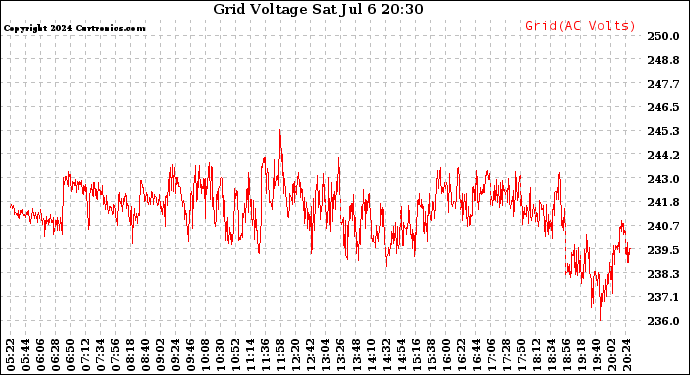
Task: Click the copyright 2024 notice text
Action: pos(74,28)
